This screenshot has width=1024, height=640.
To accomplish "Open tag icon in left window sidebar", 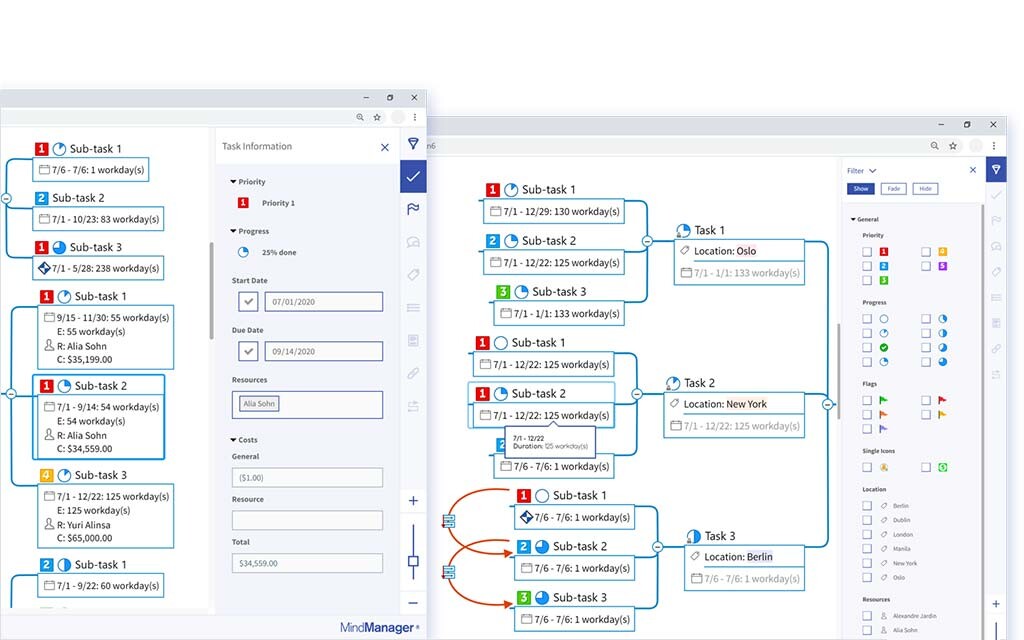I will pos(413,274).
